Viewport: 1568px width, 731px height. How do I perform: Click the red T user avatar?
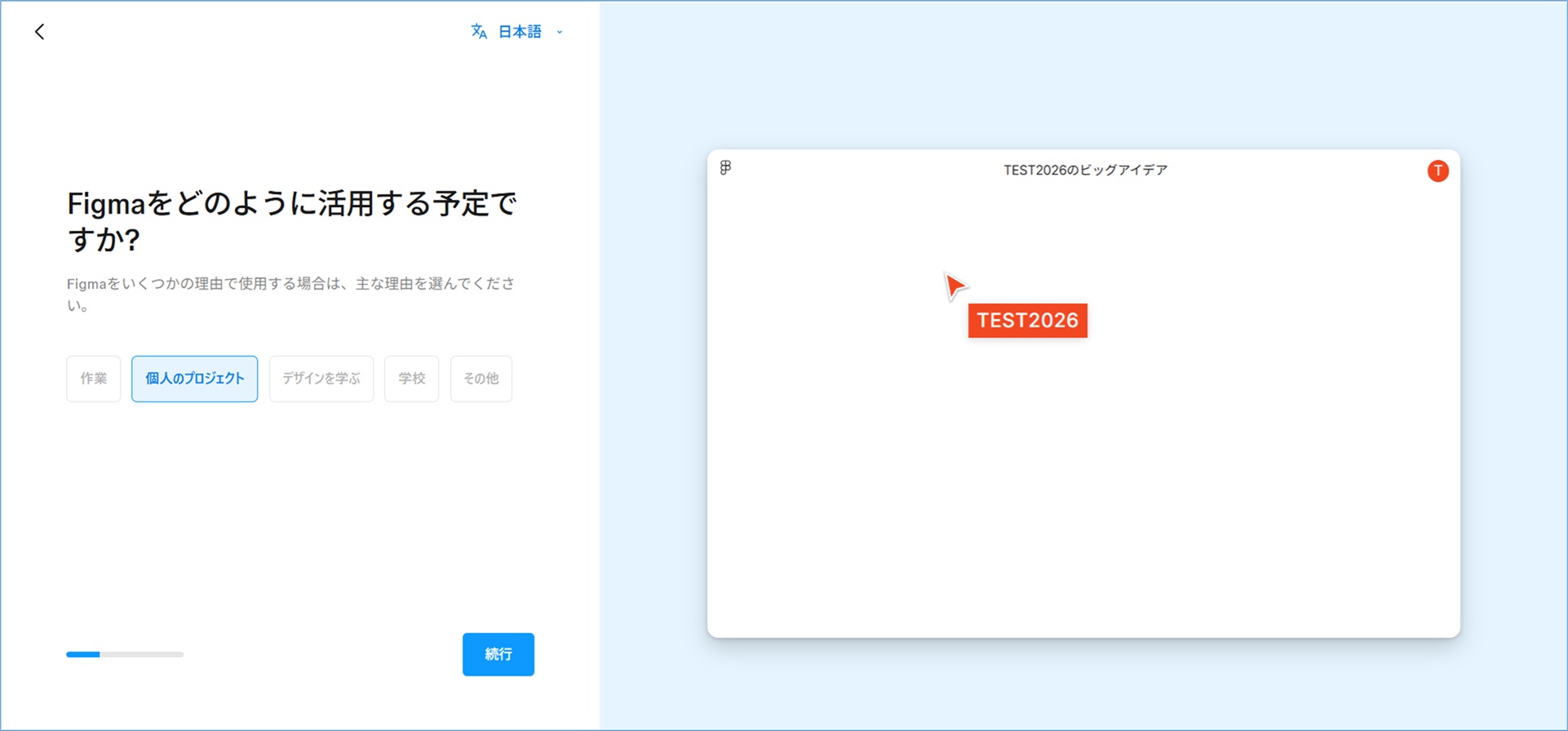click(1437, 171)
